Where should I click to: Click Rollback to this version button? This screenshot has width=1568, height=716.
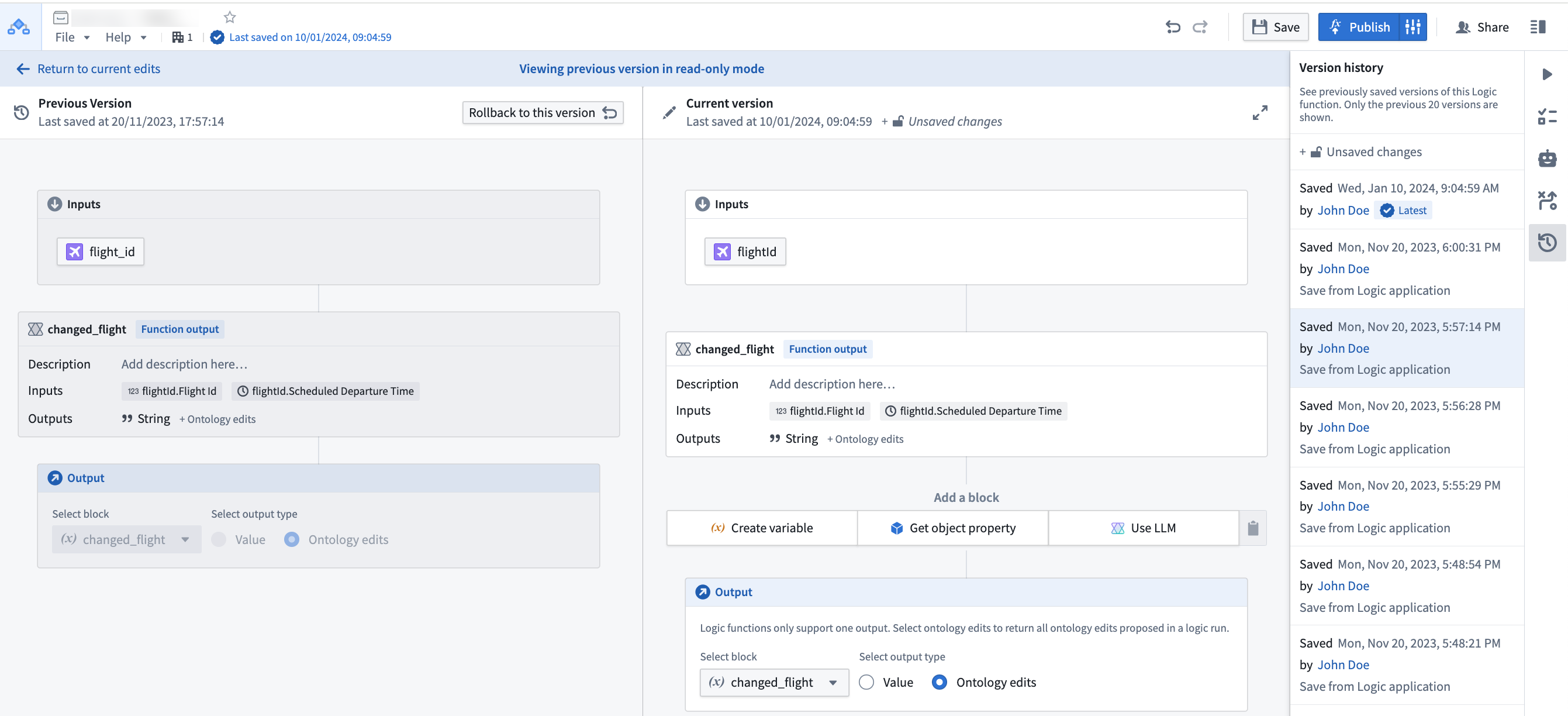tap(545, 112)
